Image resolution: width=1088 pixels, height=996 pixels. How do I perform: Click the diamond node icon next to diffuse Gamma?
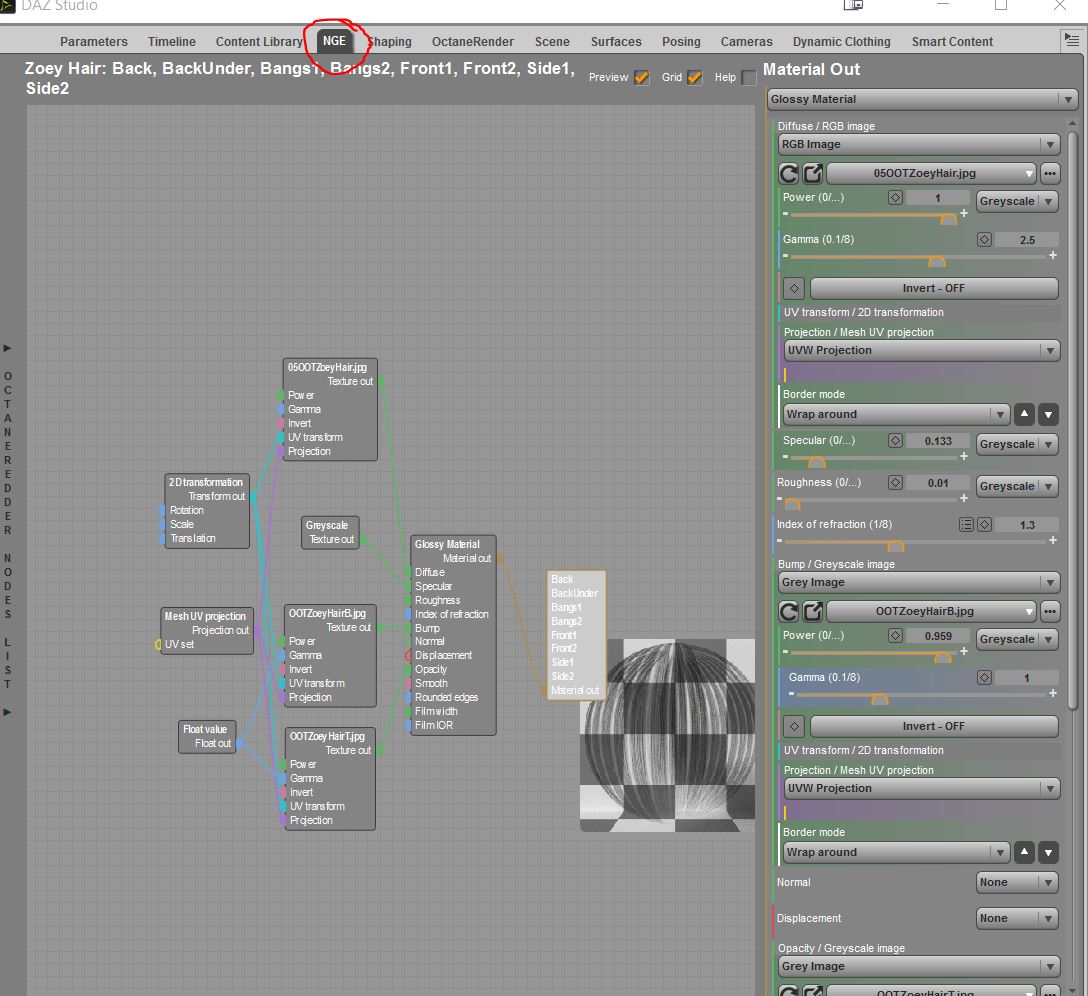pos(984,239)
